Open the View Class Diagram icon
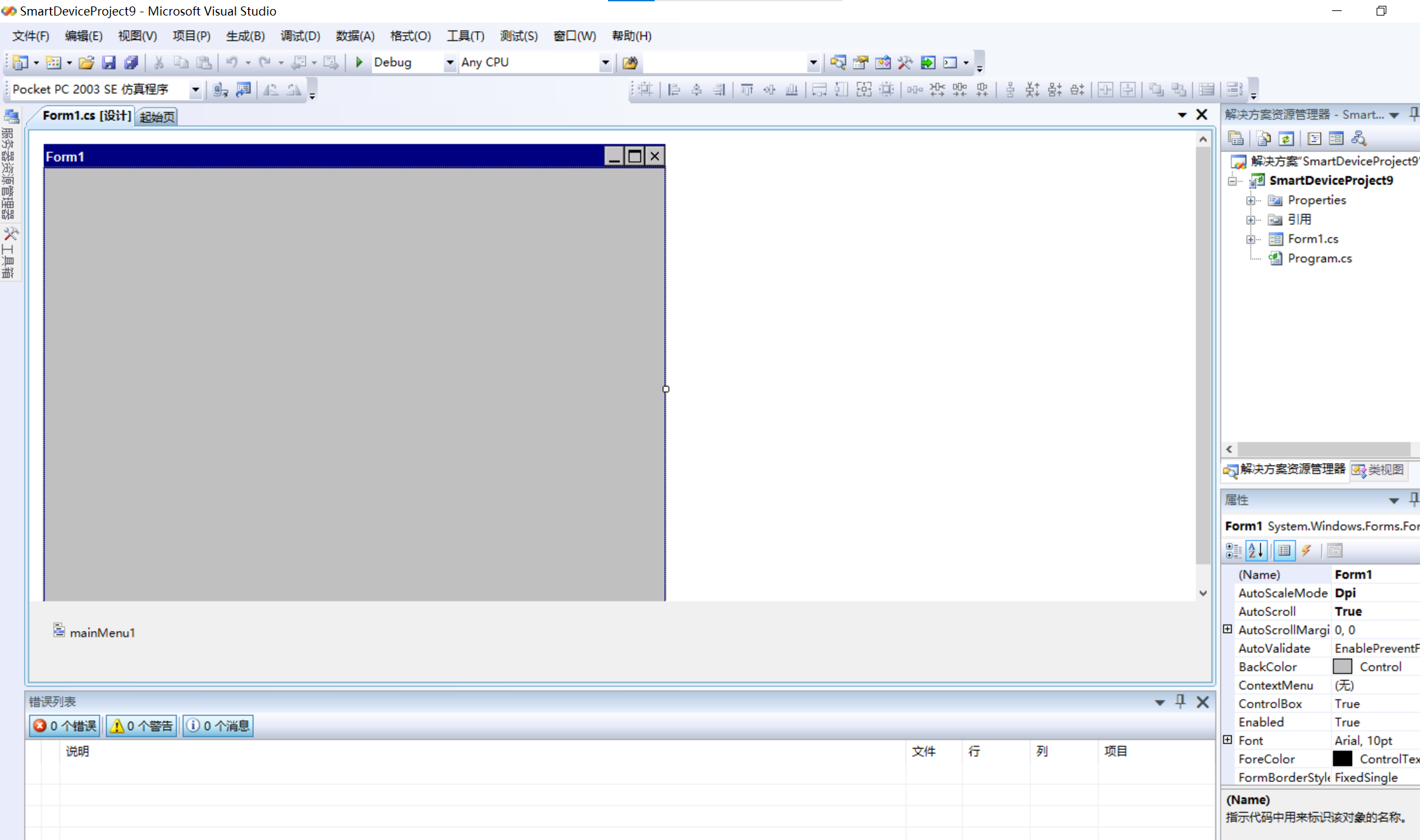 (1358, 138)
